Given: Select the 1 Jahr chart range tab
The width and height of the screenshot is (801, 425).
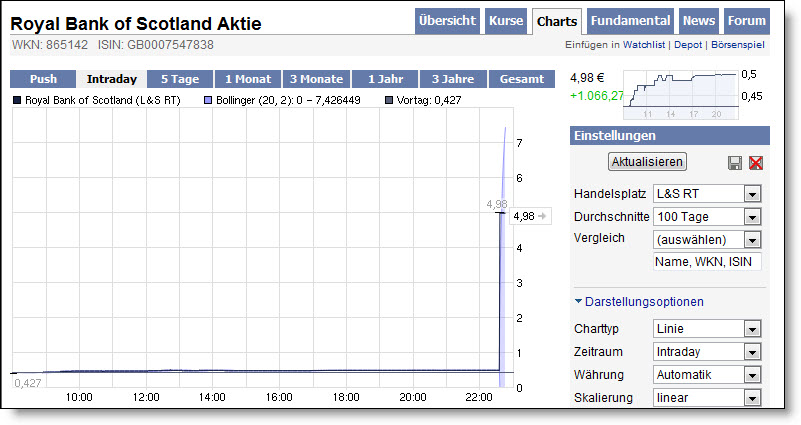Looking at the screenshot, I should pos(385,79).
